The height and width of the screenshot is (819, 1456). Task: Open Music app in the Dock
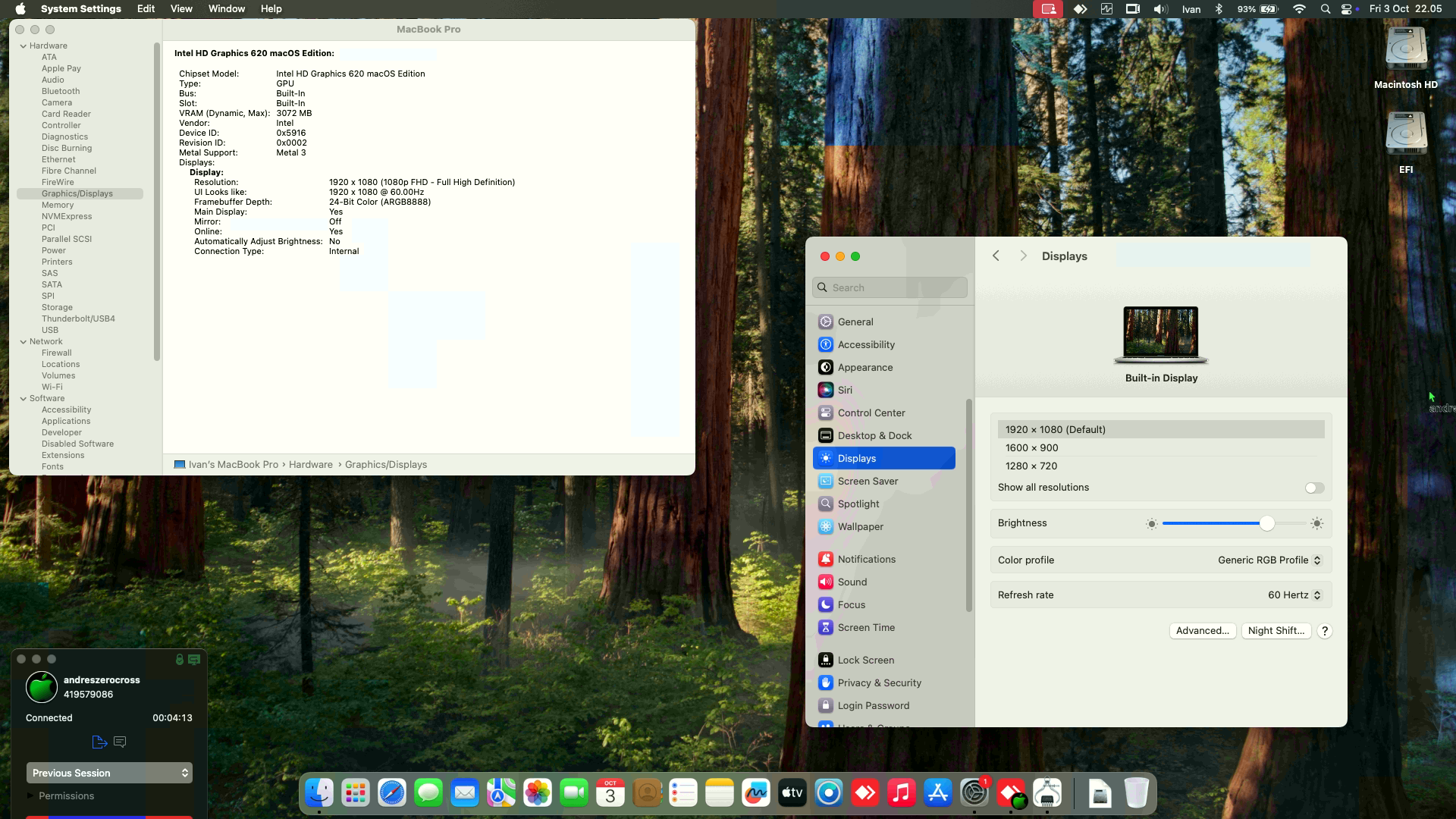tap(902, 793)
